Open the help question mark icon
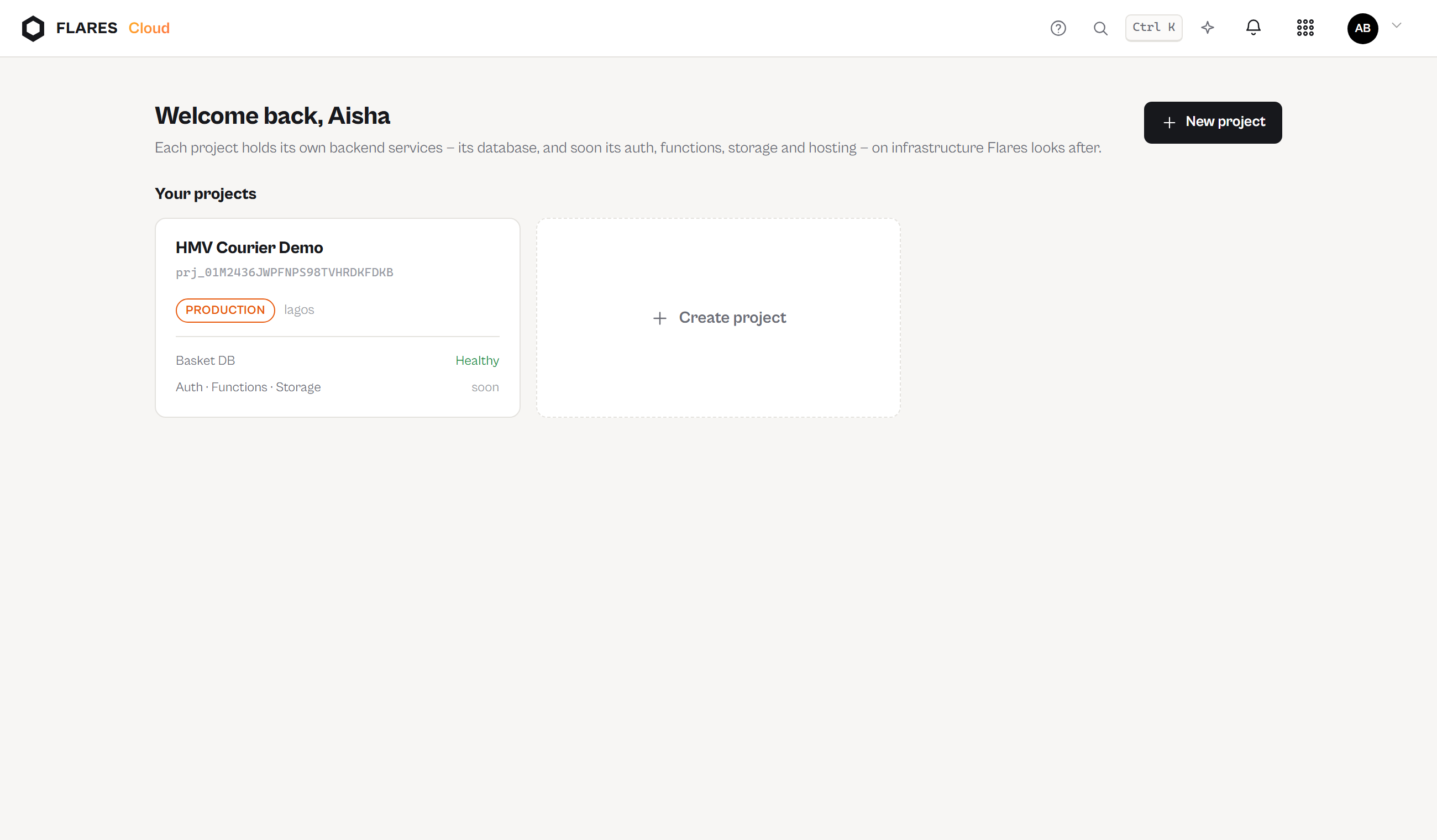 pos(1058,28)
